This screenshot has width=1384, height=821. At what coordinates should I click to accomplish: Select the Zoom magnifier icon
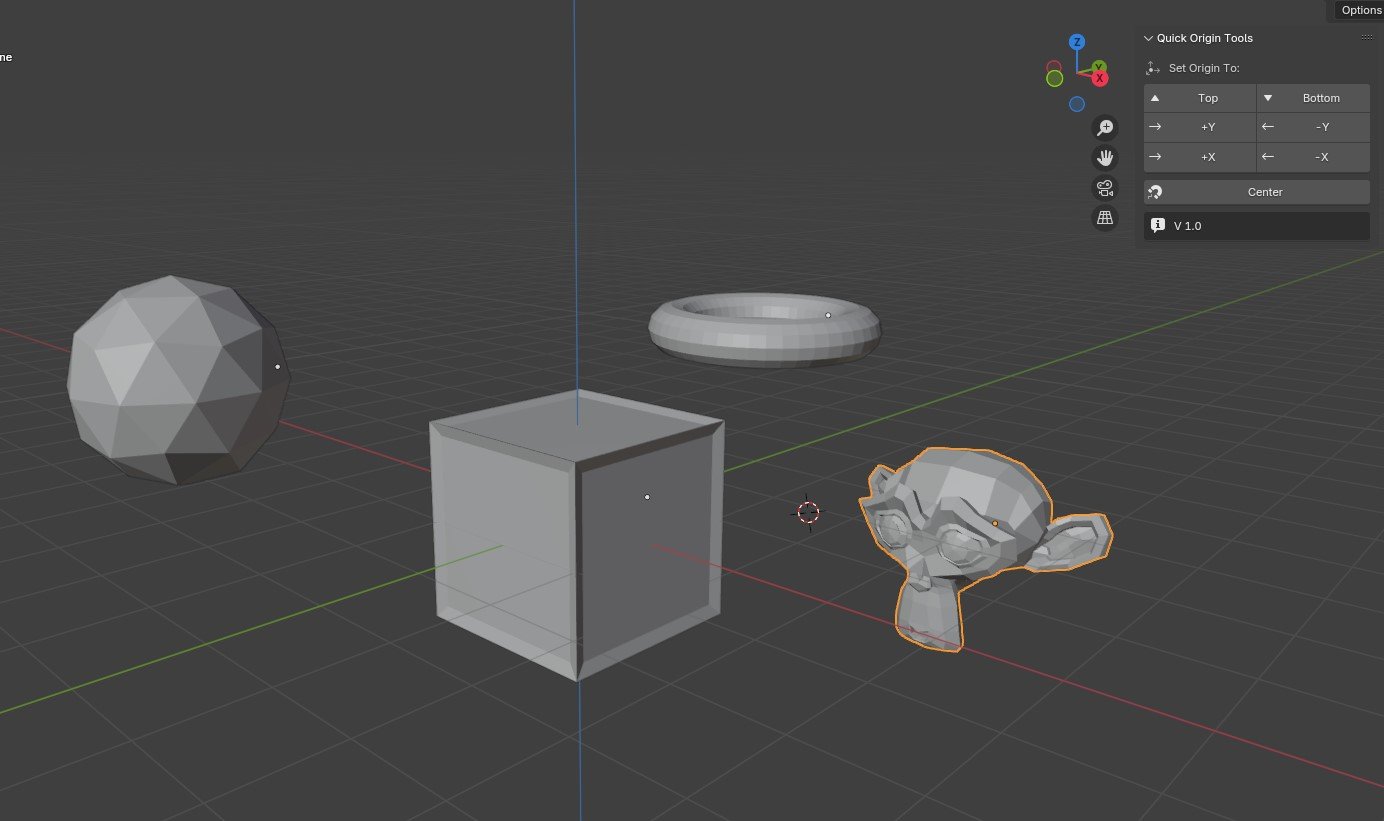[1104, 127]
